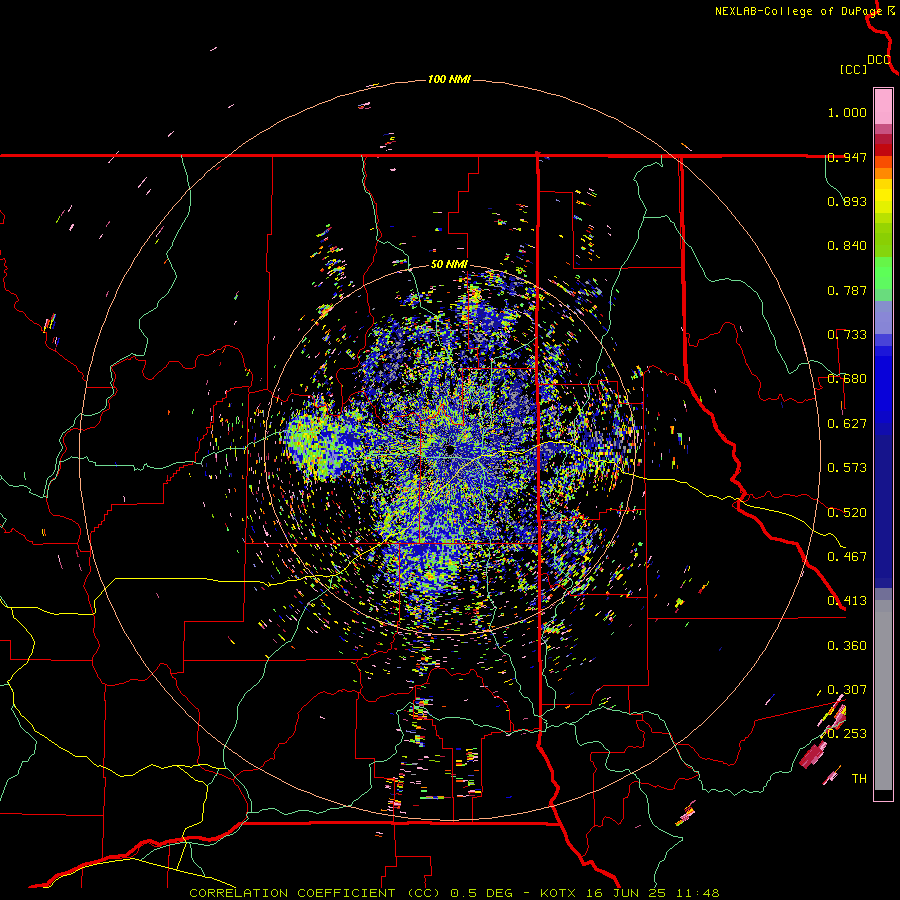Screen dimensions: 900x900
Task: Pick the yellow swatch on the color scale
Action: point(883,196)
